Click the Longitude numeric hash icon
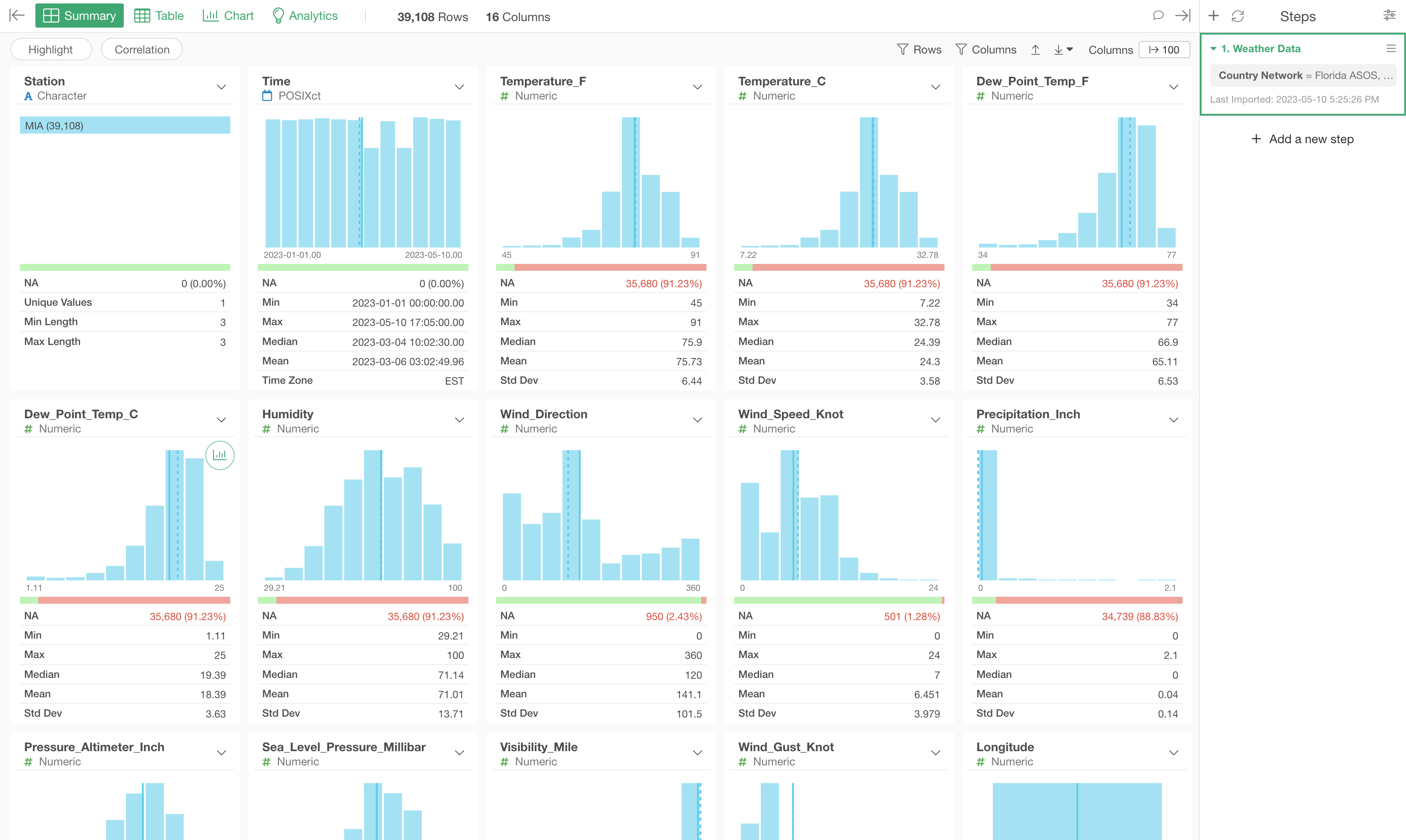This screenshot has width=1406, height=840. pyautogui.click(x=981, y=762)
